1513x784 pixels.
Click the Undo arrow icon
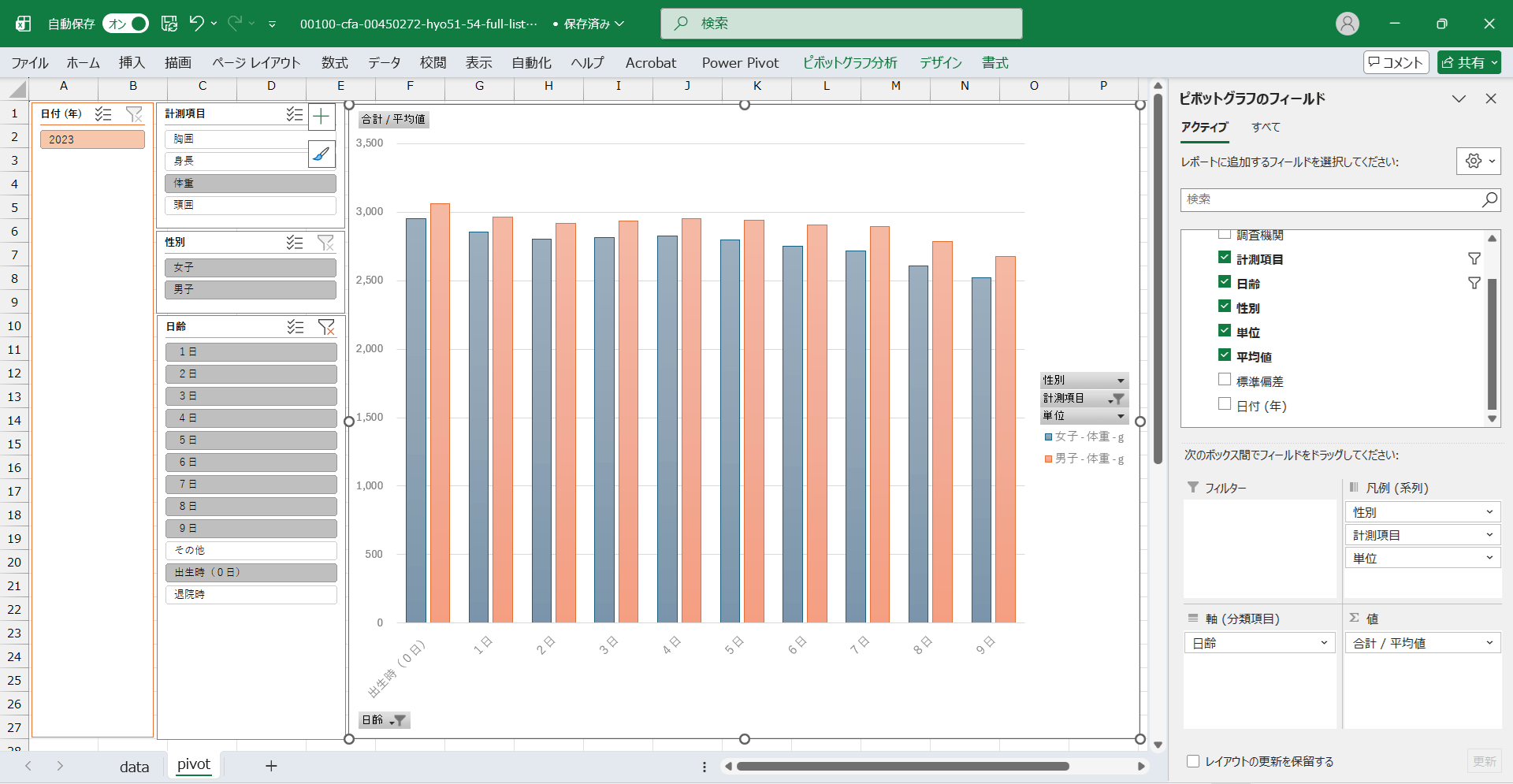click(x=196, y=24)
